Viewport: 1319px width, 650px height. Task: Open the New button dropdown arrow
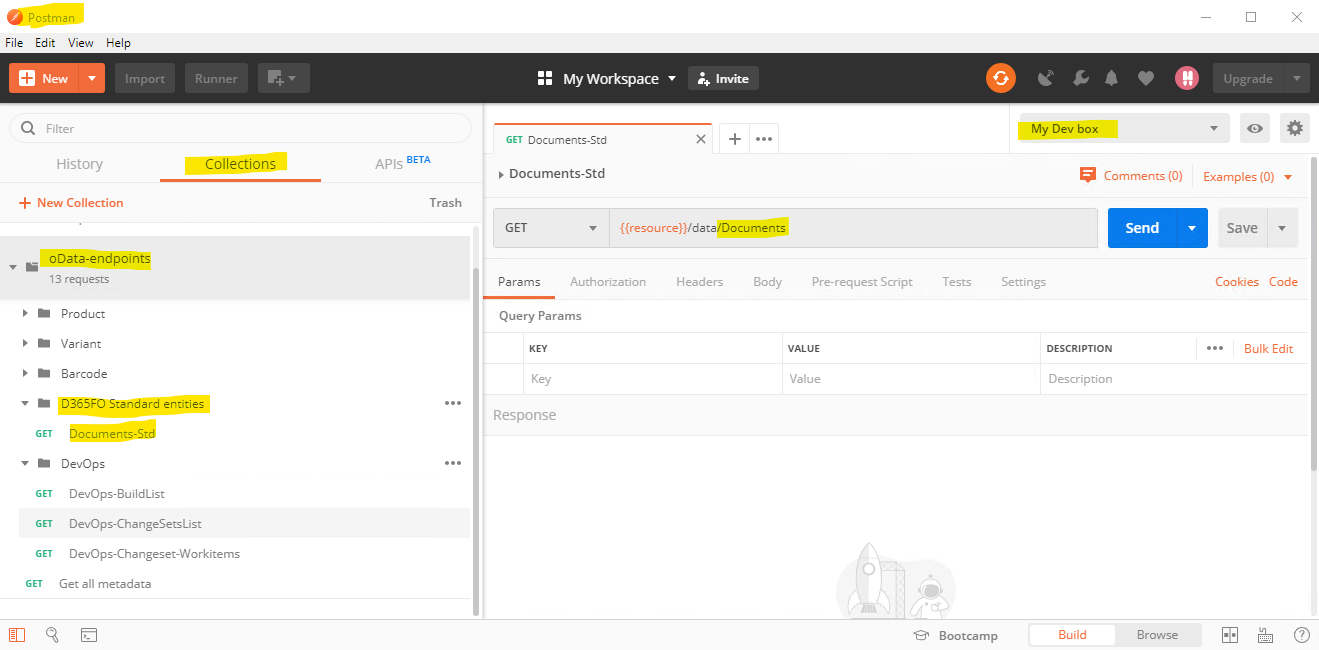(x=91, y=78)
